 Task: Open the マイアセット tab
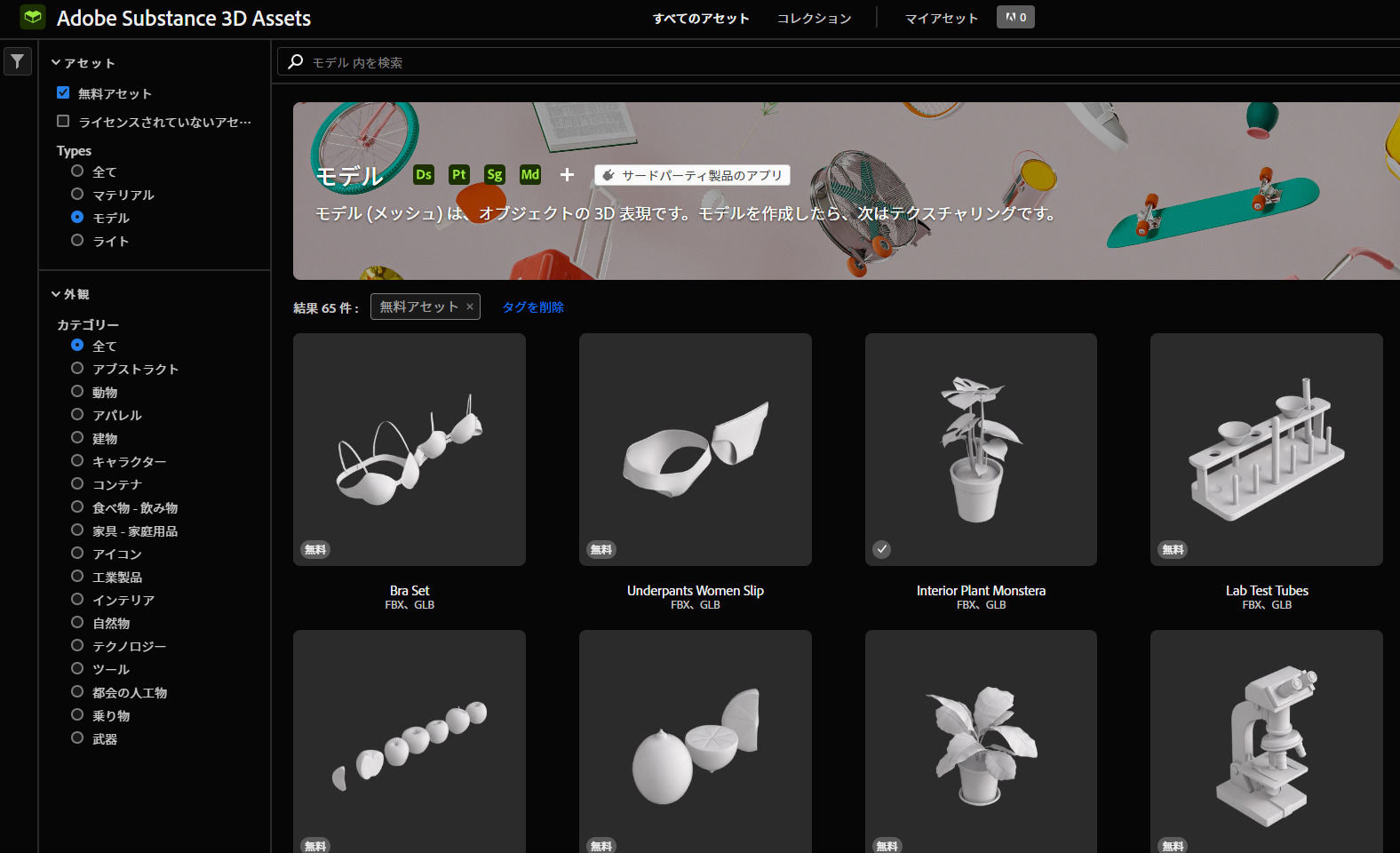click(941, 19)
